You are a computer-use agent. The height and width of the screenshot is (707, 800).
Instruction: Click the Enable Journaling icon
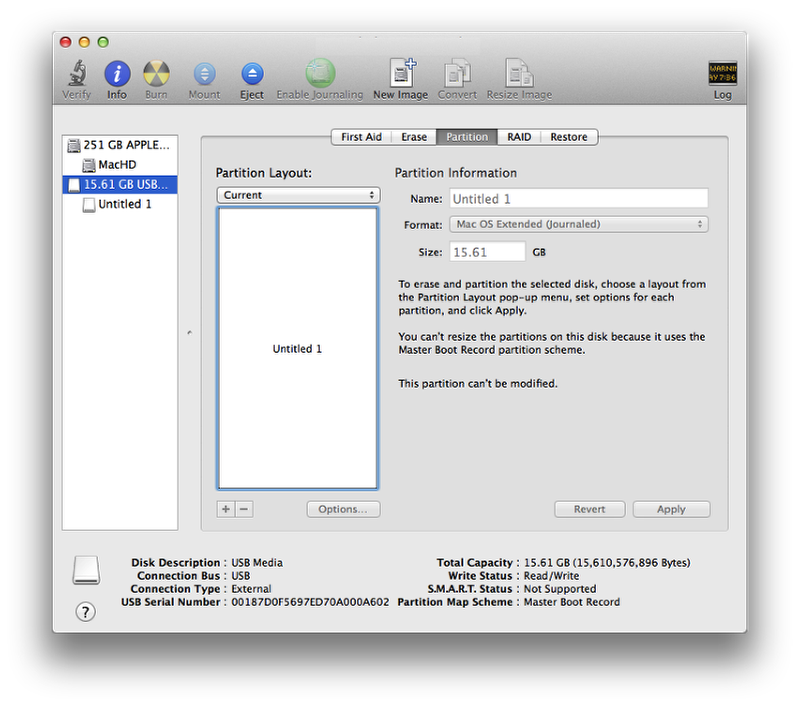[x=320, y=74]
